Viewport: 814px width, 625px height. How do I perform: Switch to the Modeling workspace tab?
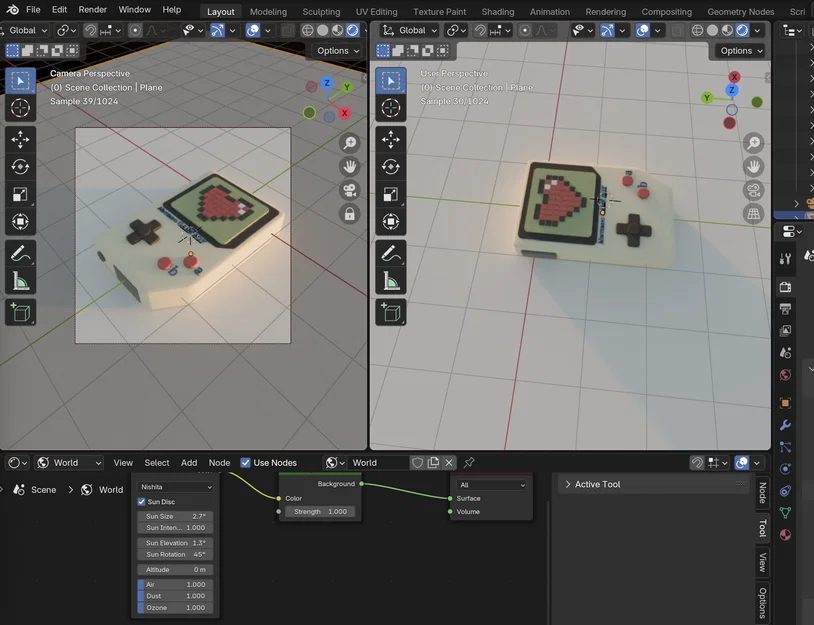pyautogui.click(x=268, y=11)
